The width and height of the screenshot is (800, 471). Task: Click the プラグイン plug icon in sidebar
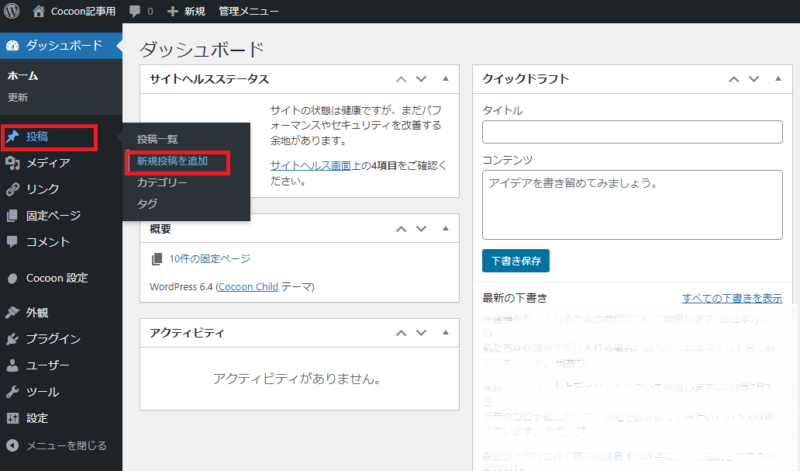[12, 339]
